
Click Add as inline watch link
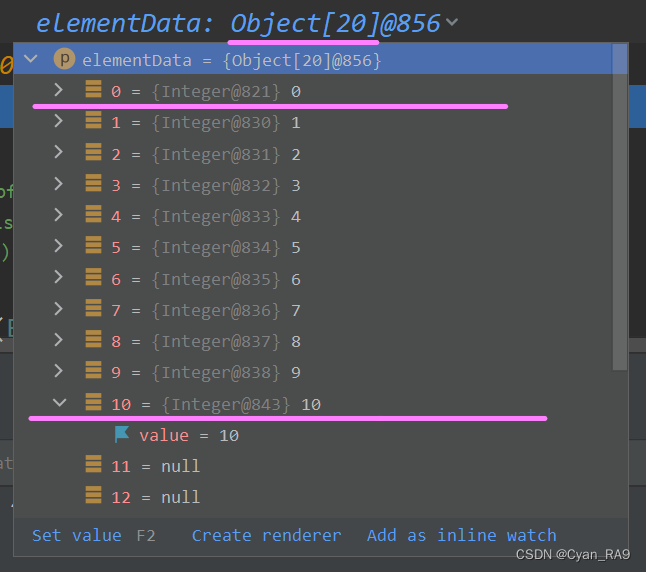coord(461,535)
